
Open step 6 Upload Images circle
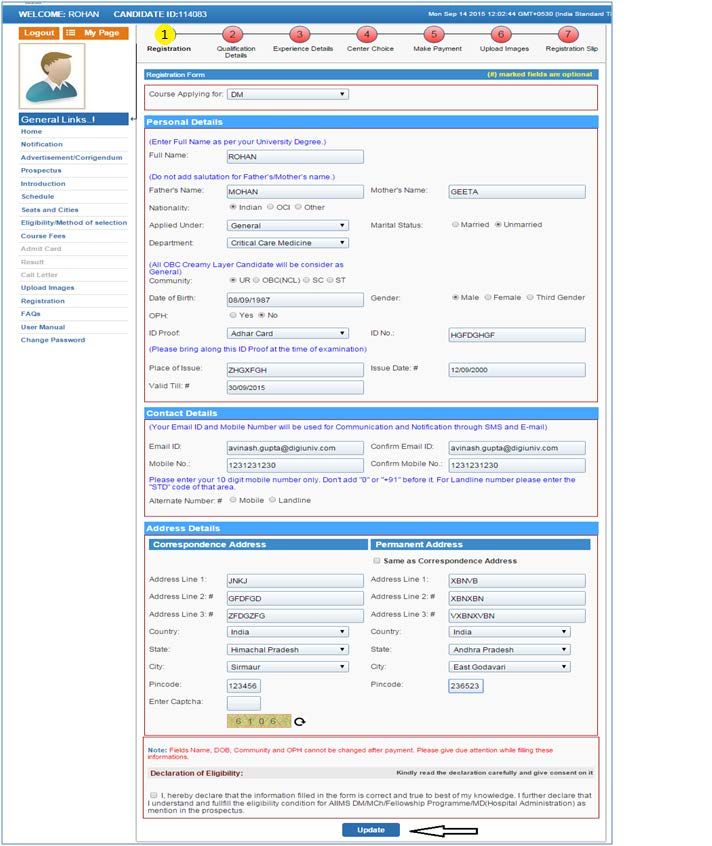(501, 35)
